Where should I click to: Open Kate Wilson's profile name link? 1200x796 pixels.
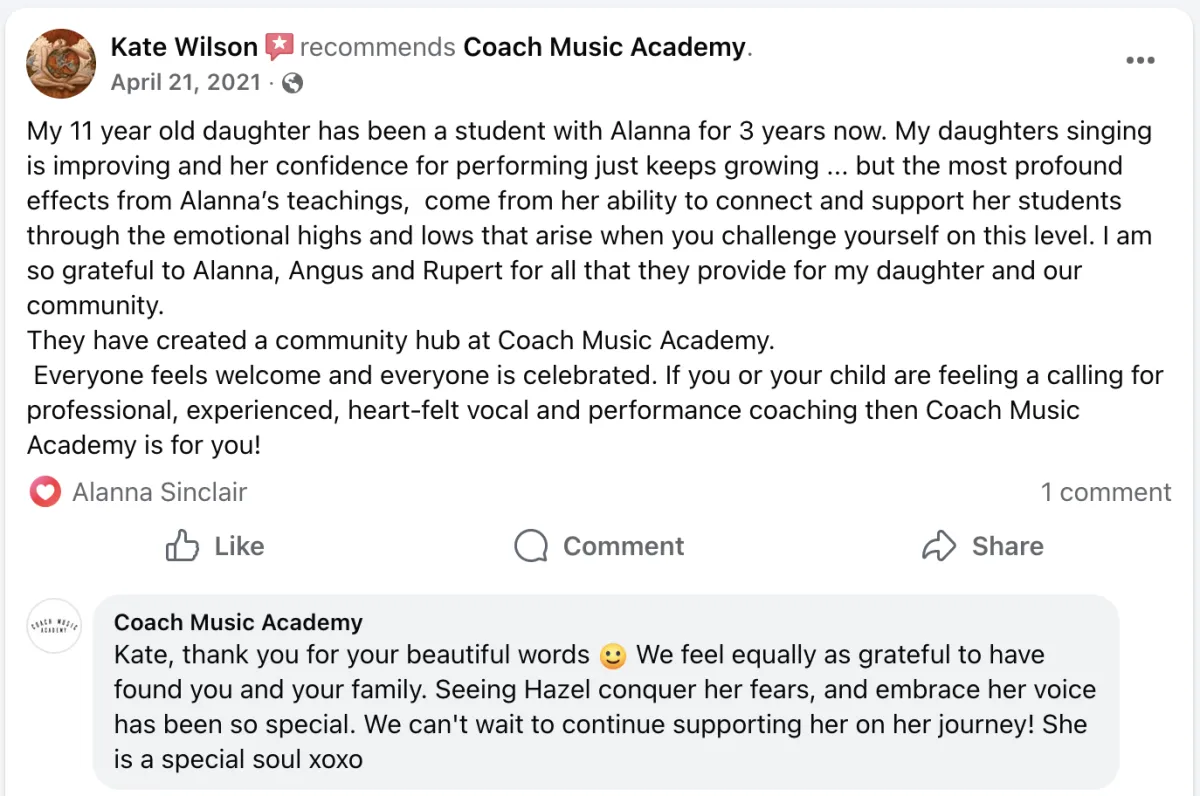pyautogui.click(x=184, y=46)
